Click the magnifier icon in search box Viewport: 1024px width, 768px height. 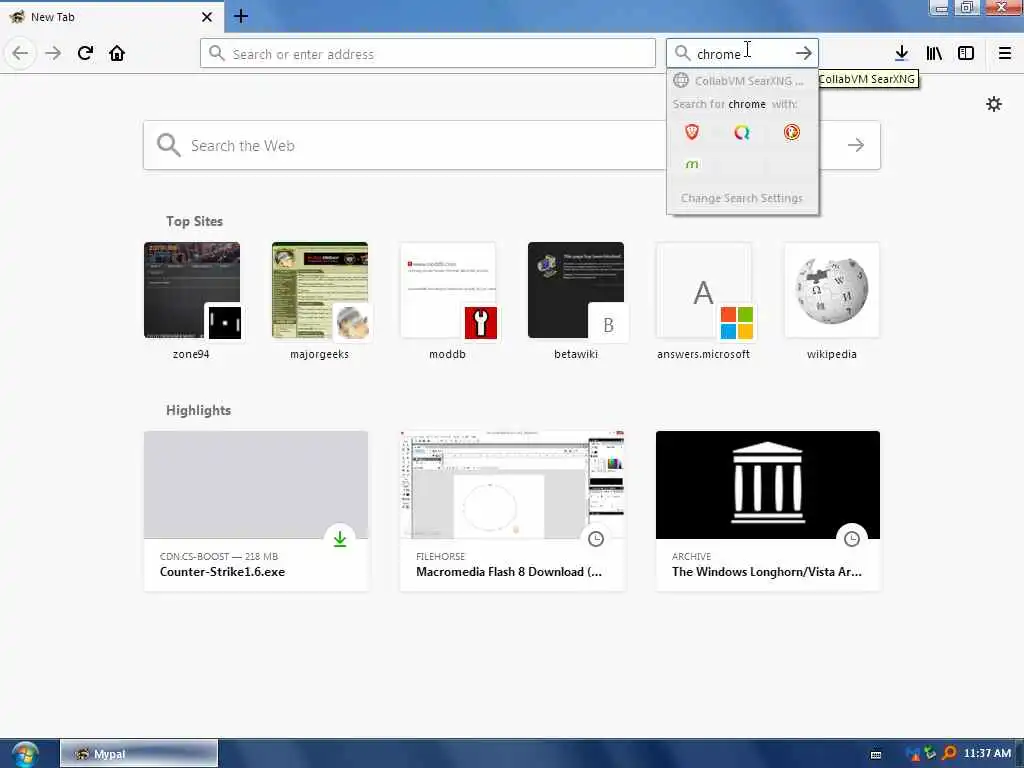pyautogui.click(x=682, y=54)
